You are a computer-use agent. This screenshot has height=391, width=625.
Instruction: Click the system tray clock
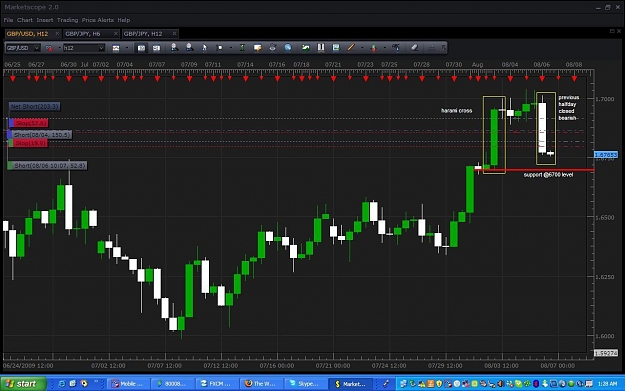click(x=607, y=384)
